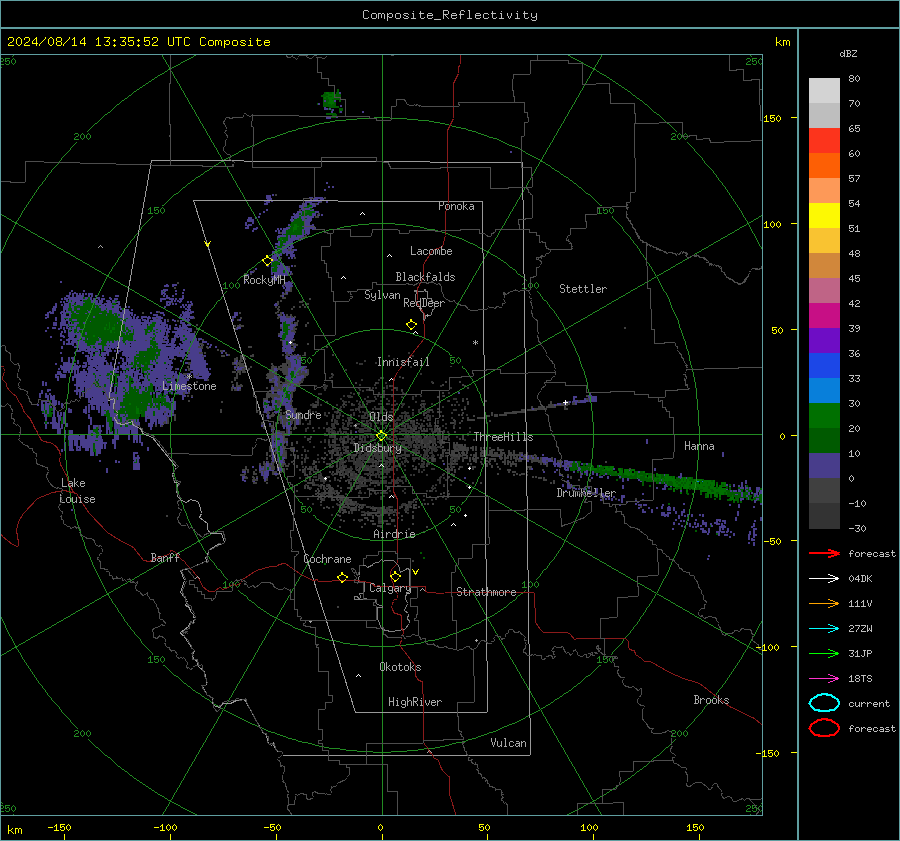Click the magenta 18TS arrow icon

[x=824, y=679]
